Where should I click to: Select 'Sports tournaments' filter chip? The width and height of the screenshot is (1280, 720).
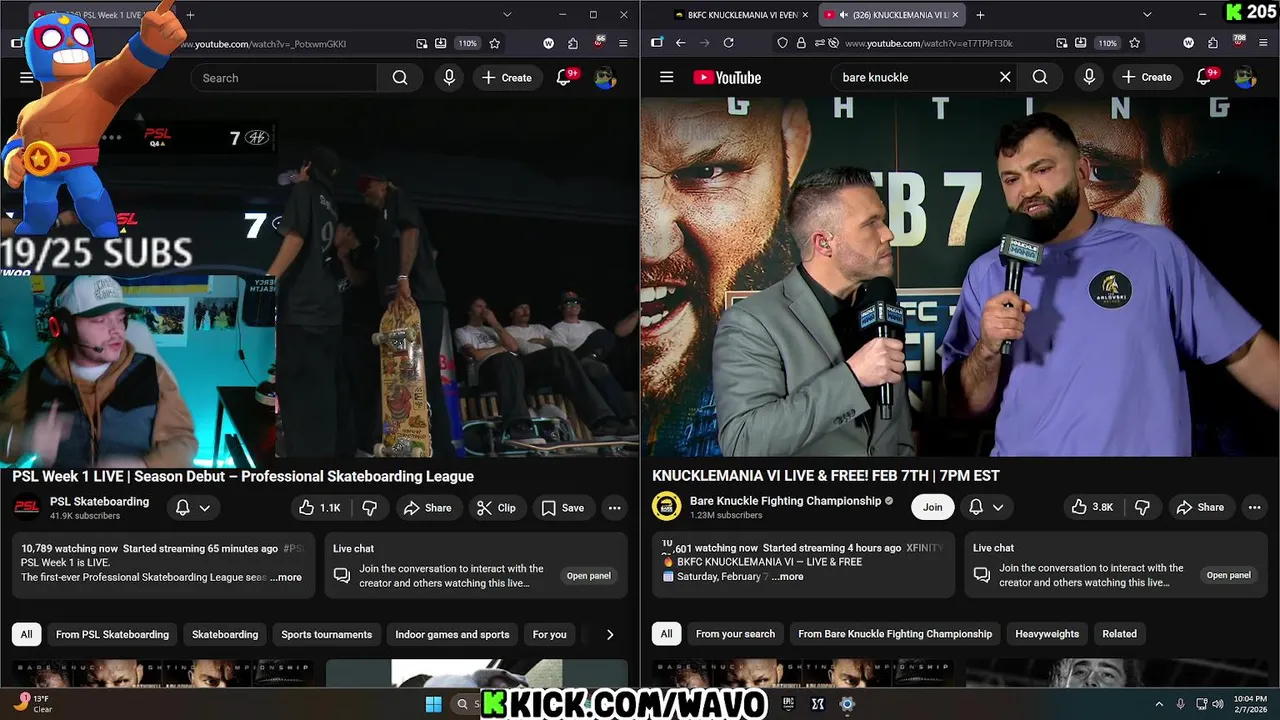[326, 634]
